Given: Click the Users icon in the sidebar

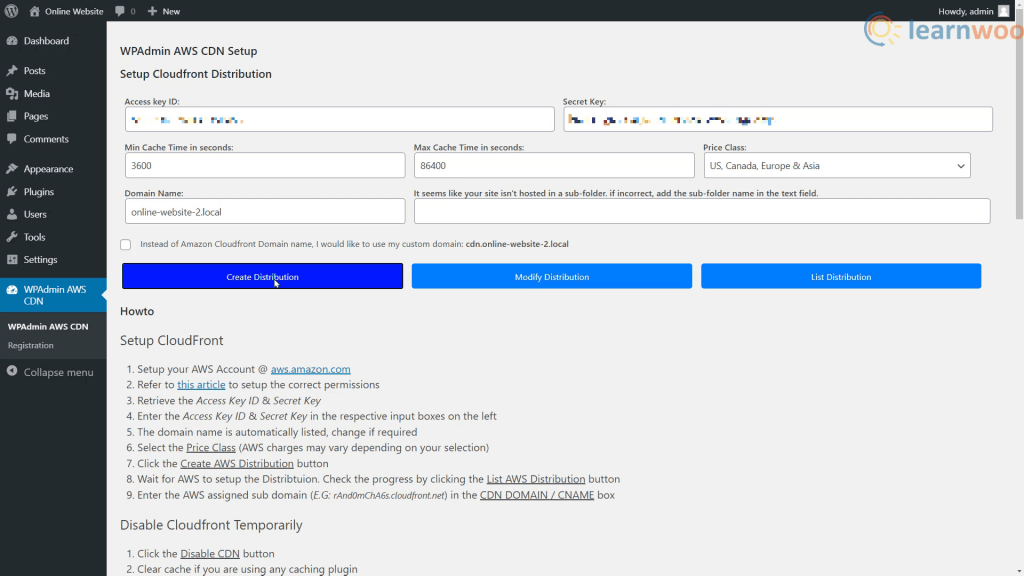Looking at the screenshot, I should click(14, 214).
